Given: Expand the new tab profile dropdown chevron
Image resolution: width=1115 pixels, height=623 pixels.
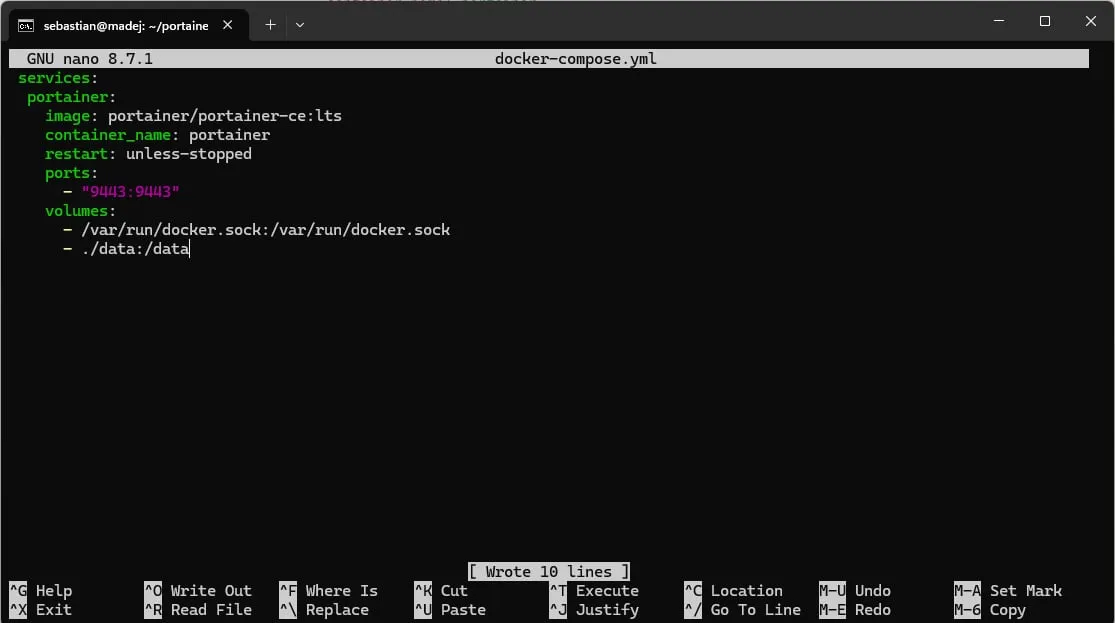Looking at the screenshot, I should (x=300, y=25).
